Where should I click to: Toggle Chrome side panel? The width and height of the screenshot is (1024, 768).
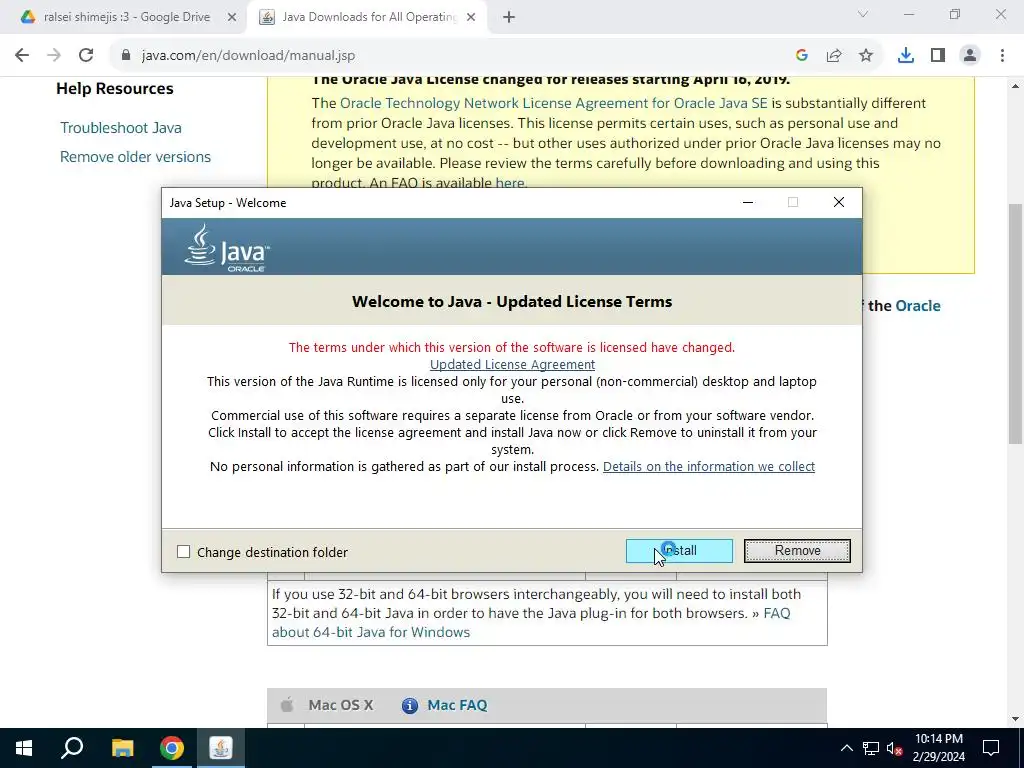pyautogui.click(x=938, y=56)
